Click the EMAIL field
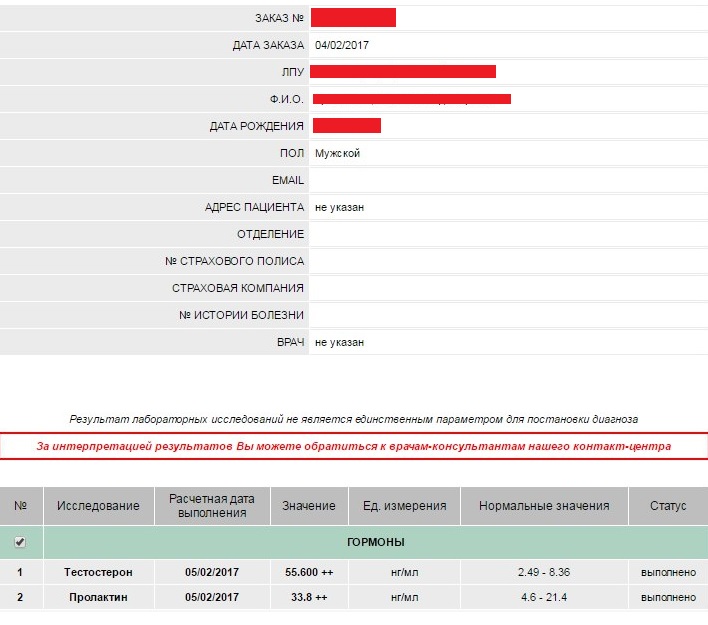The image size is (708, 625). point(508,180)
